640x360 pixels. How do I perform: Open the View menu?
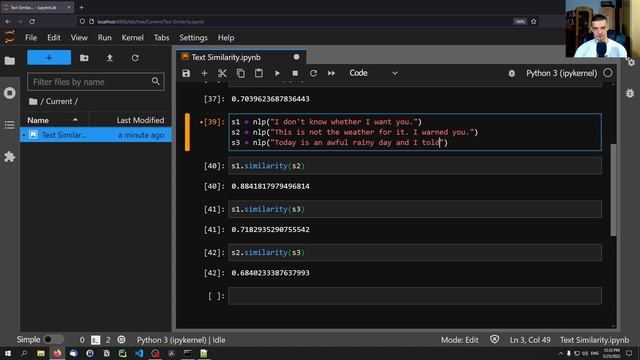tap(79, 38)
